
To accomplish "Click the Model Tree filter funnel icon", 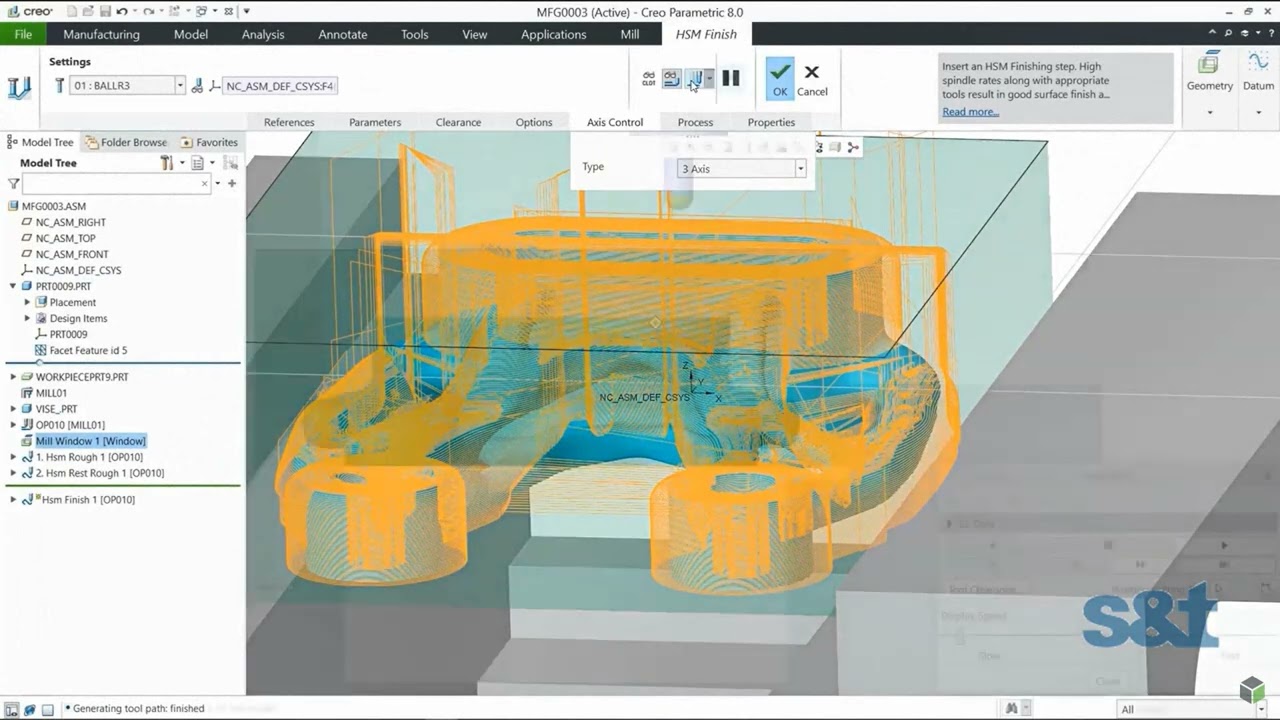I will tap(13, 183).
